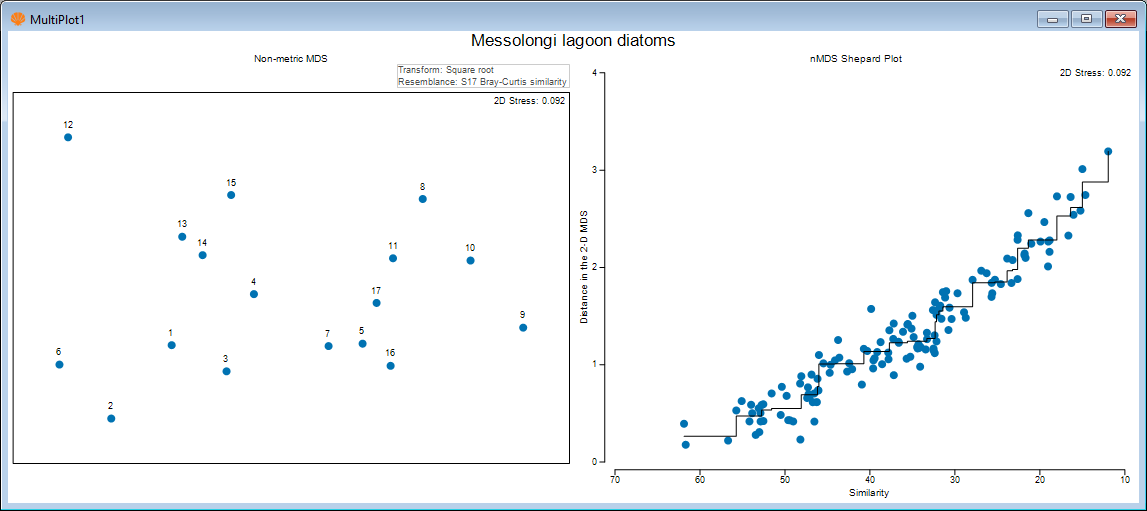Image resolution: width=1147 pixels, height=511 pixels.
Task: Click sample point 9 in MDS ordination
Action: [523, 328]
